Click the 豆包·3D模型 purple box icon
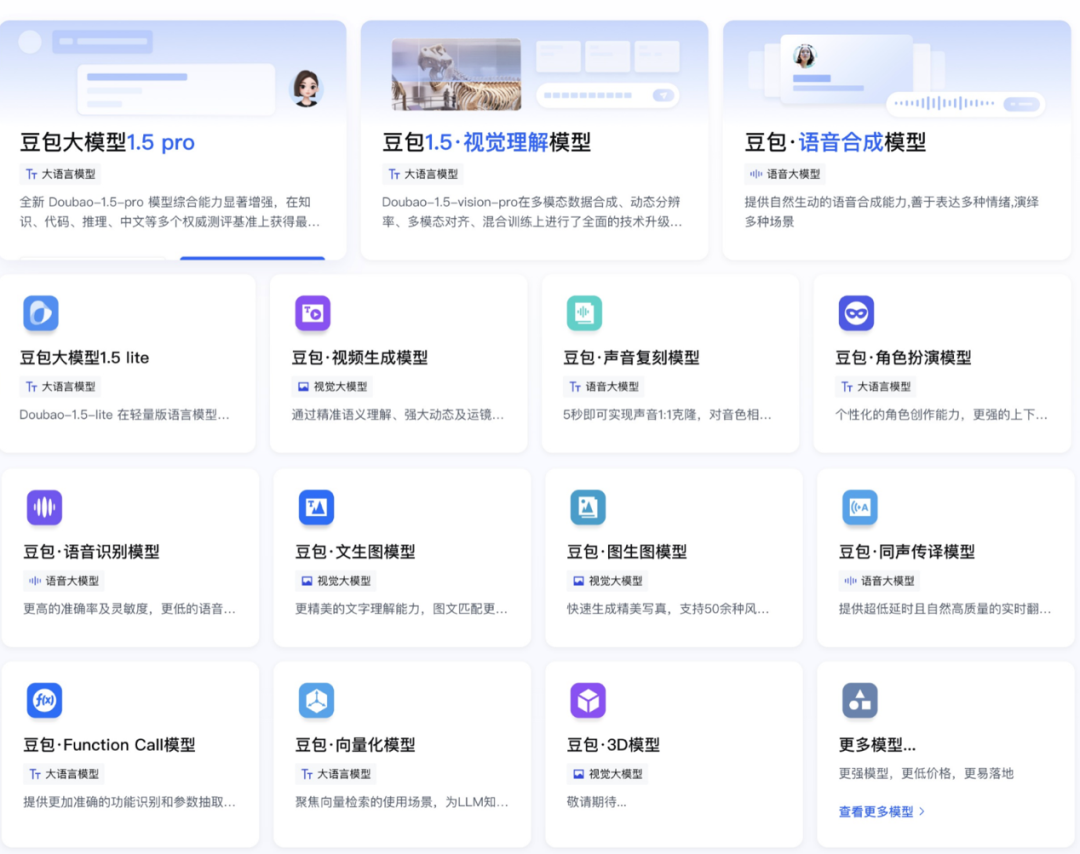 click(588, 700)
